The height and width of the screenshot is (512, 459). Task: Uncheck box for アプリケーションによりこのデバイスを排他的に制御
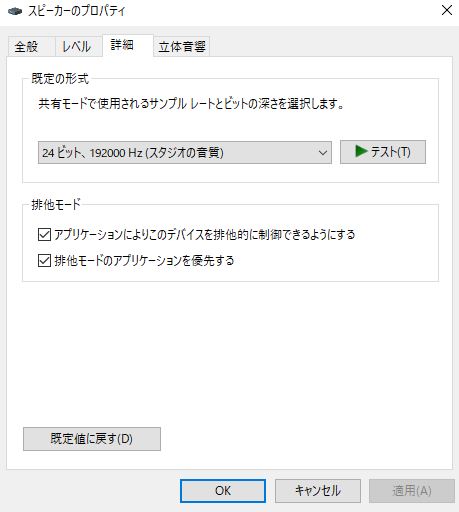pos(44,235)
